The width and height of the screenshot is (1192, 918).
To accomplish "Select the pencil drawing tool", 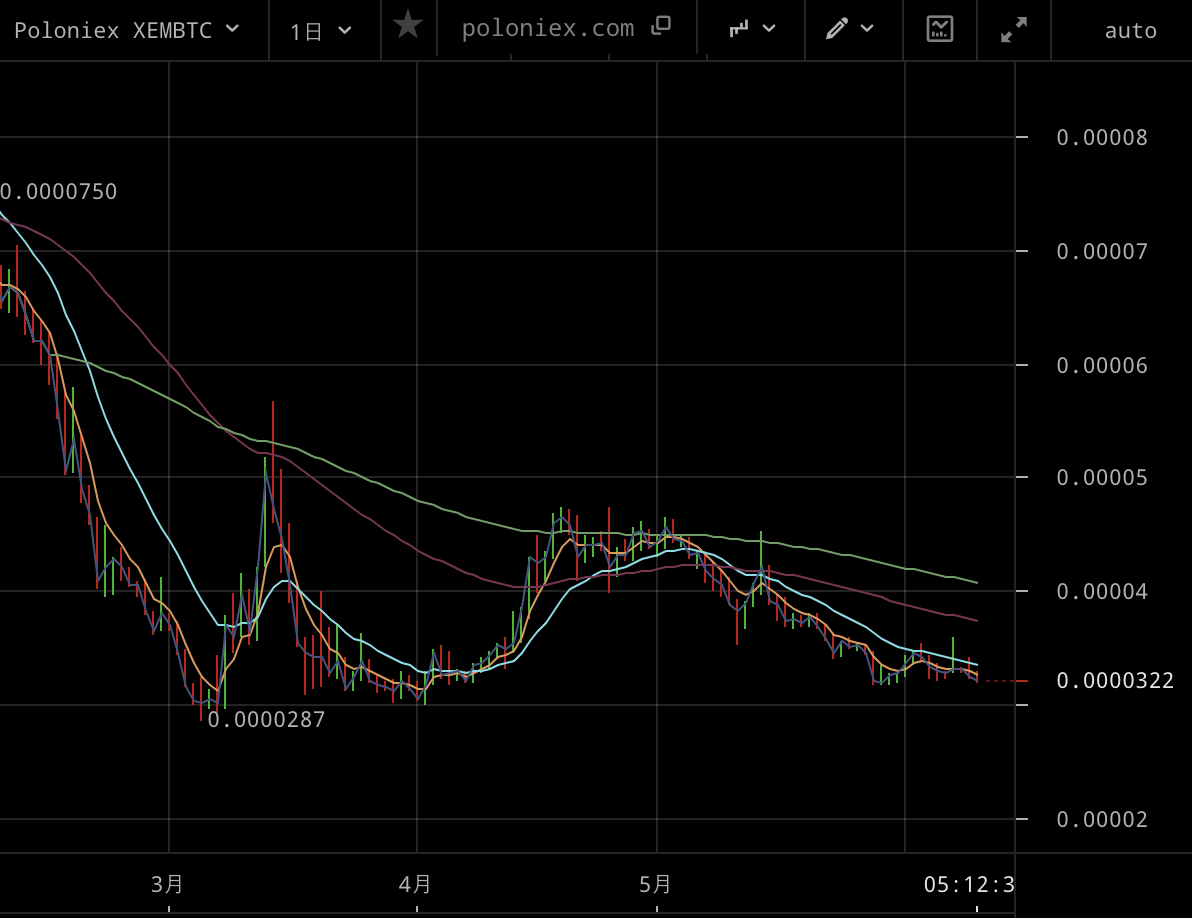I will [836, 29].
